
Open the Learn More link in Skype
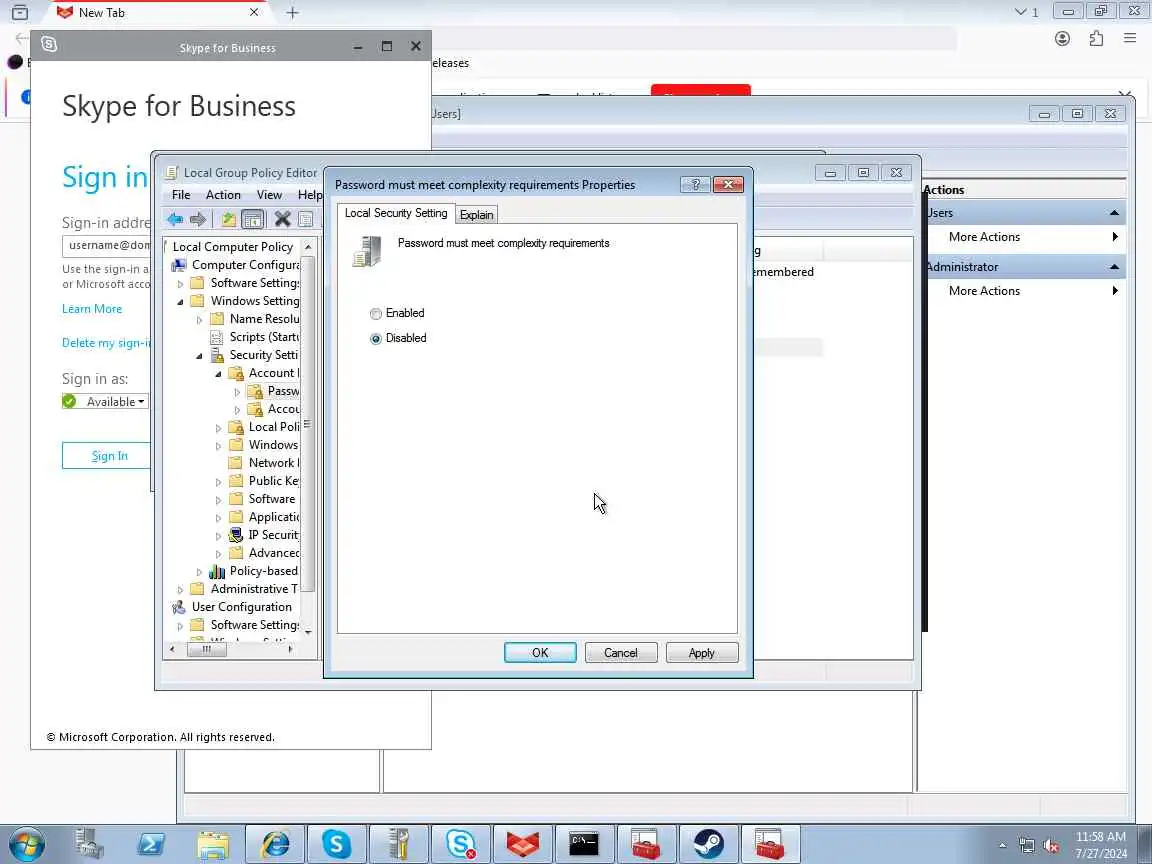coord(92,309)
